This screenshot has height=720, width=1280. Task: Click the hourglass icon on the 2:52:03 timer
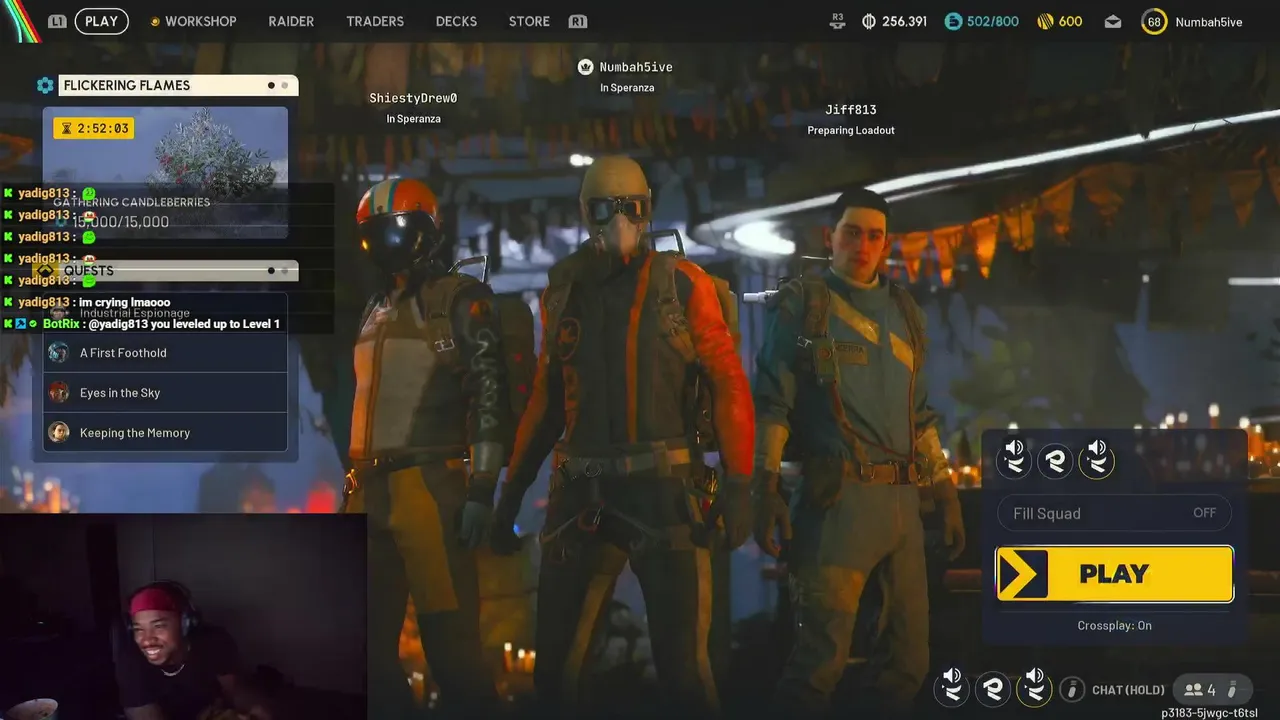(x=67, y=128)
